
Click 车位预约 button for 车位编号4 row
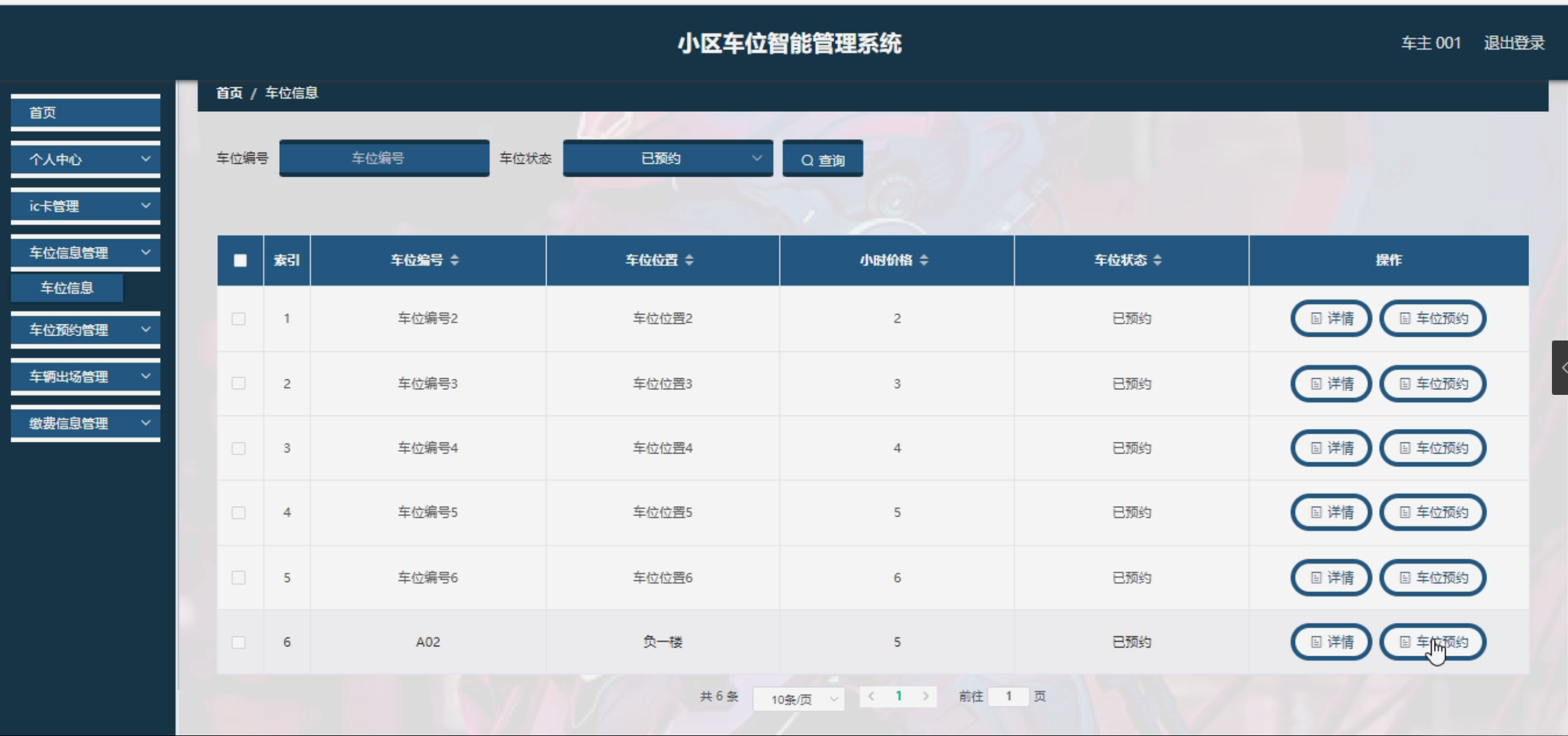point(1432,448)
